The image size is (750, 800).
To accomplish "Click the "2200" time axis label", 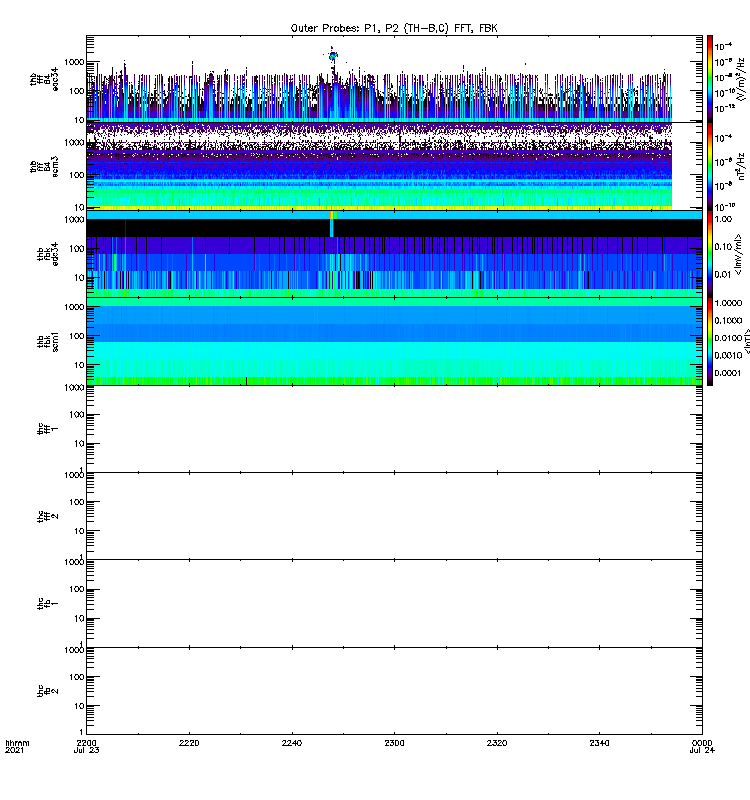I will (86, 743).
